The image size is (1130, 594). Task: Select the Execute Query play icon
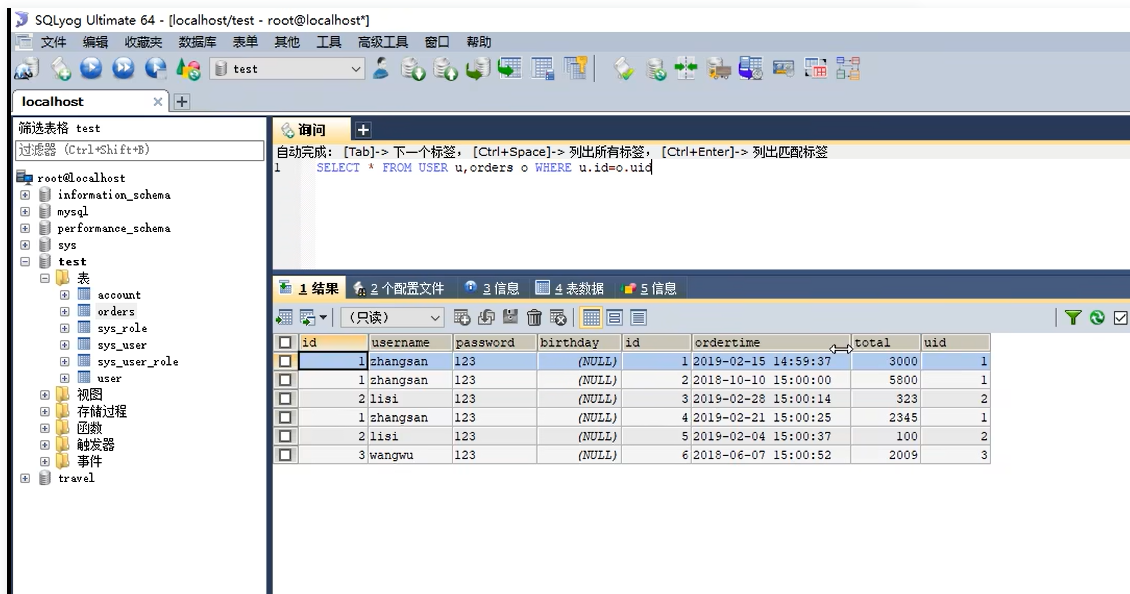[89, 70]
